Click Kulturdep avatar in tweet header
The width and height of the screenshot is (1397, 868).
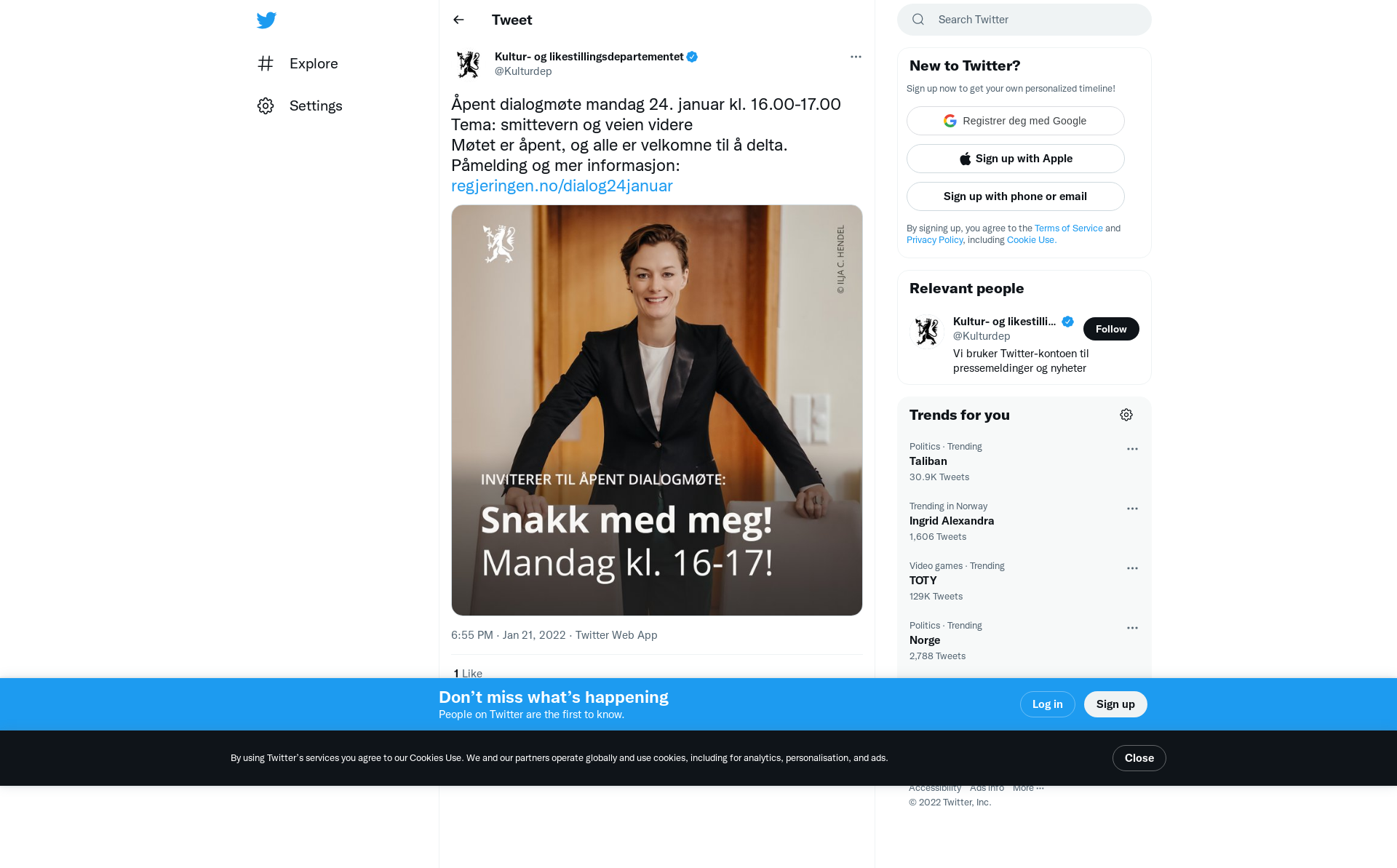[x=469, y=64]
